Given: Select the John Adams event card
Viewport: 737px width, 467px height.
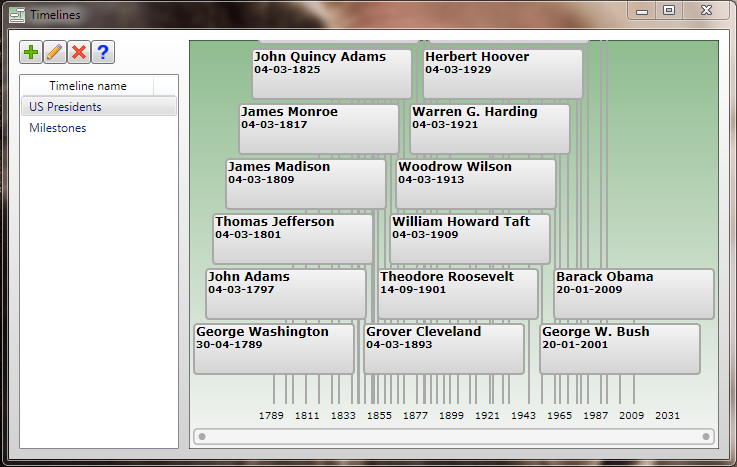Looking at the screenshot, I should click(286, 294).
